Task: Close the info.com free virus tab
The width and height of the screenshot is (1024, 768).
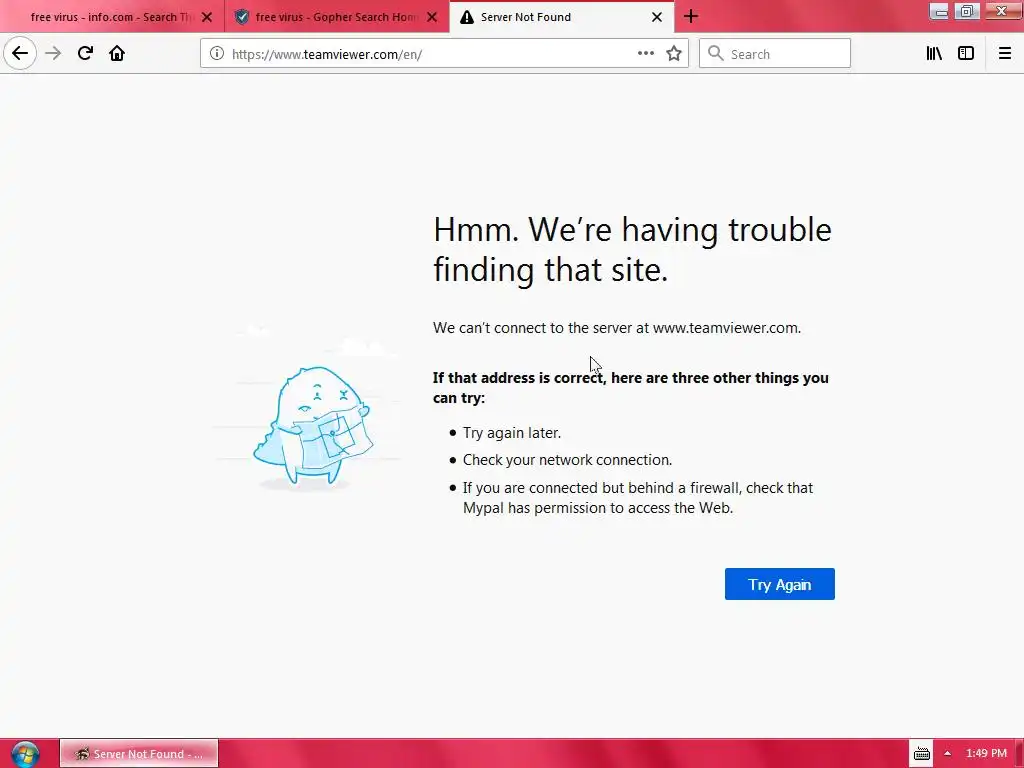Action: (x=207, y=17)
